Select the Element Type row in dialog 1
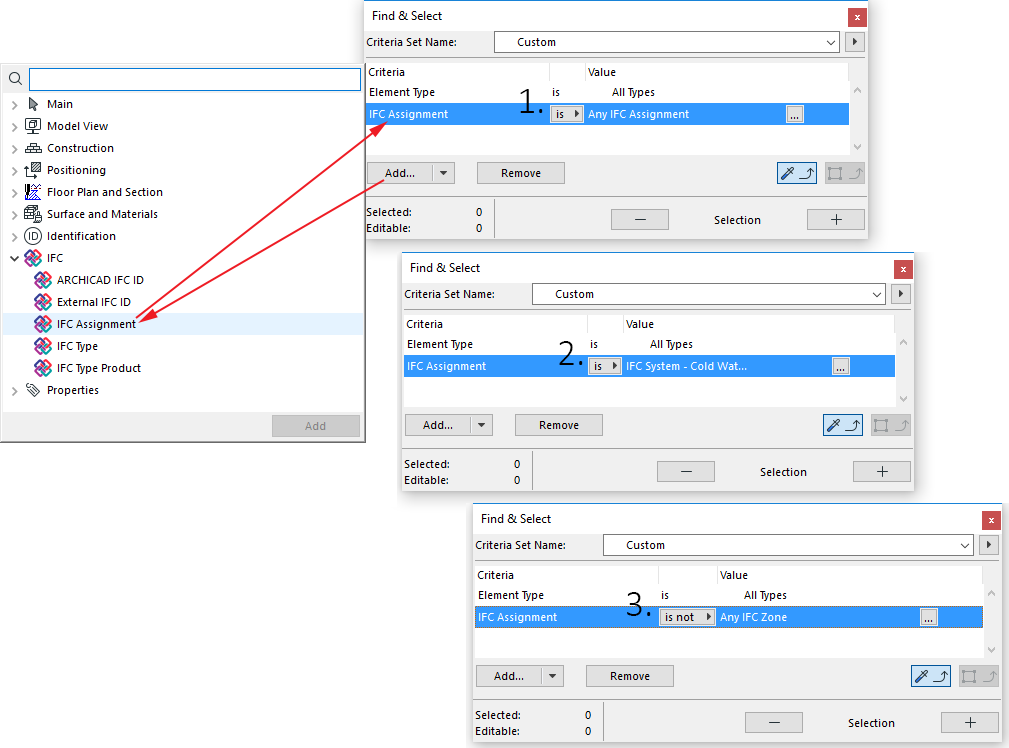The width and height of the screenshot is (1009, 748). click(x=607, y=92)
